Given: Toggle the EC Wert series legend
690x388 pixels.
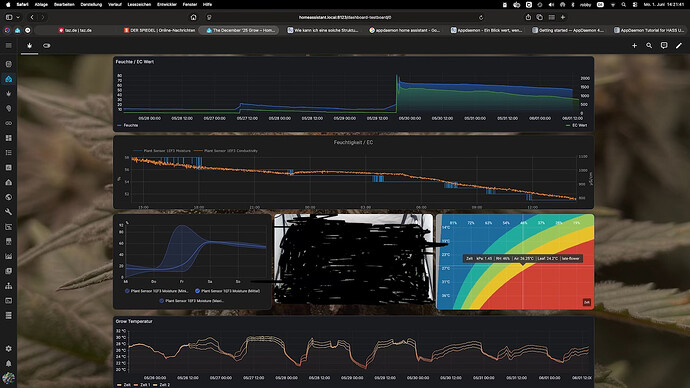Looking at the screenshot, I should click(576, 125).
